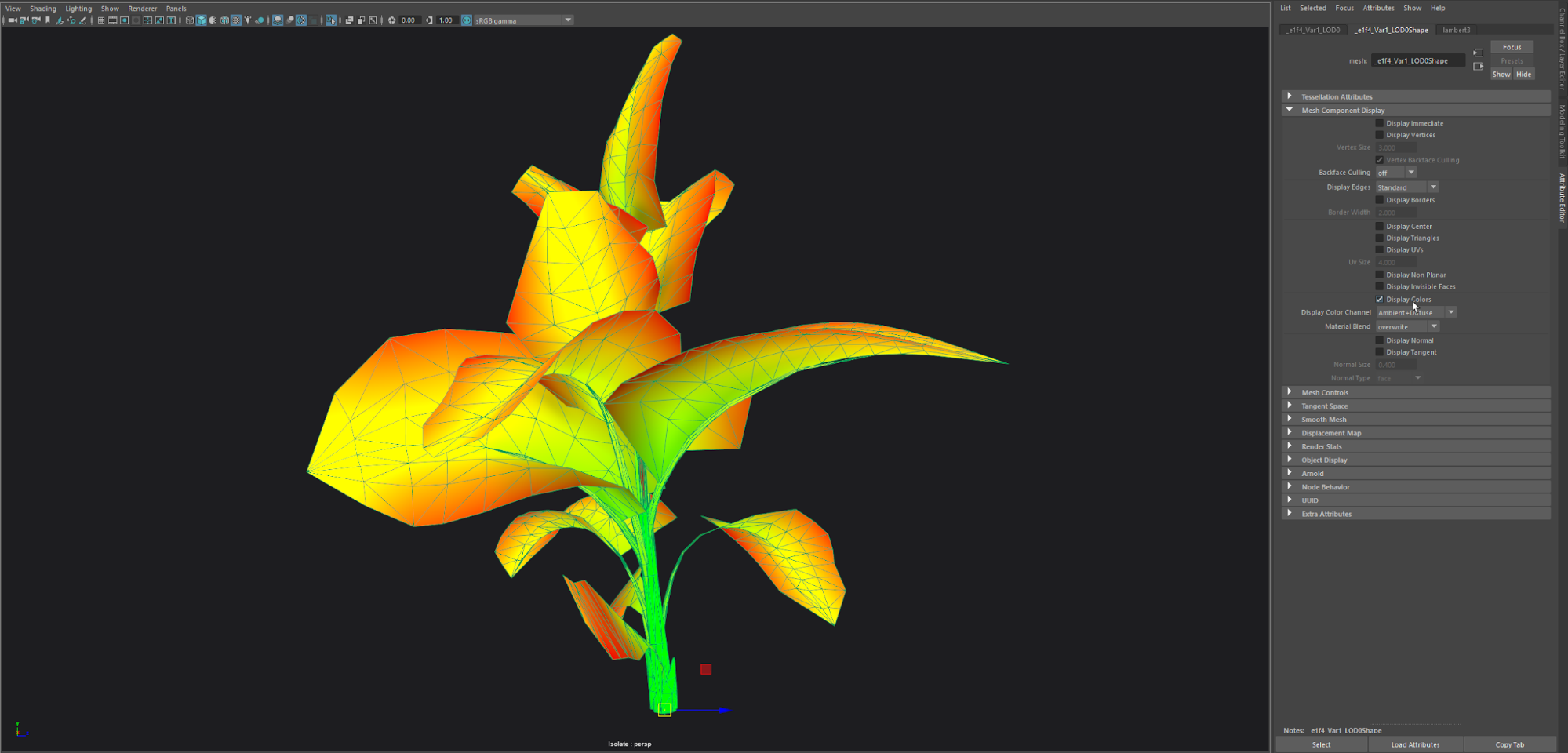
Task: Open the Lighting menu in viewport
Action: tap(78, 9)
